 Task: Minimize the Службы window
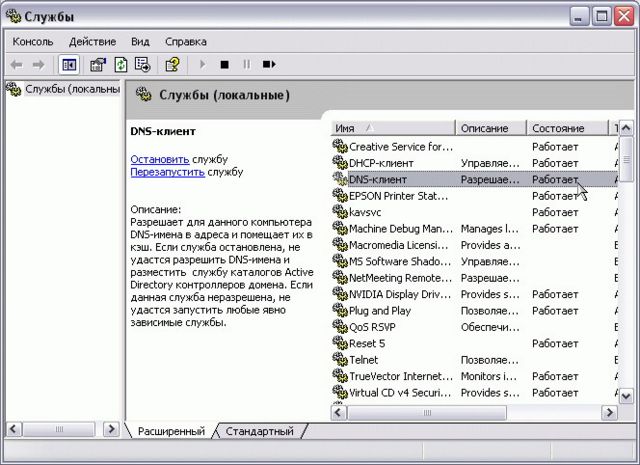[x=579, y=16]
